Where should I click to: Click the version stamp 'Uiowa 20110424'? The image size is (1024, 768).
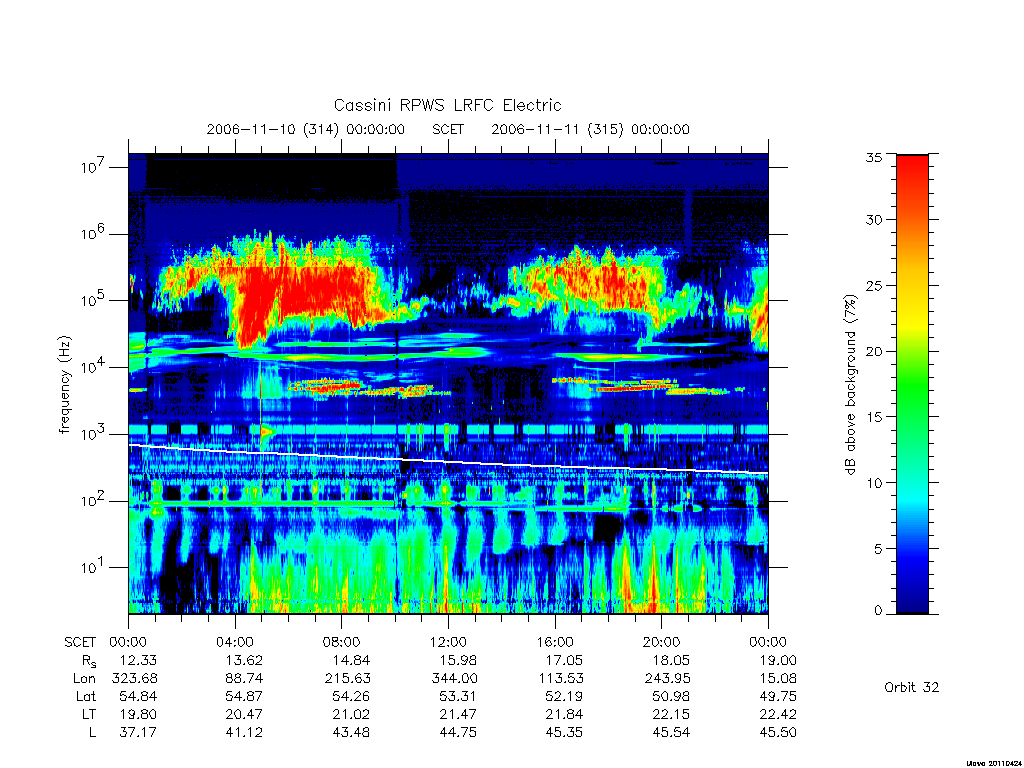pos(995,763)
